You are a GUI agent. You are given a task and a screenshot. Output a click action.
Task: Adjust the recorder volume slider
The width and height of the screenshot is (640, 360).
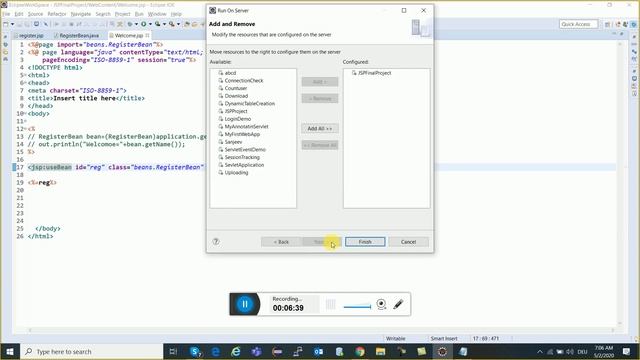tap(357, 307)
